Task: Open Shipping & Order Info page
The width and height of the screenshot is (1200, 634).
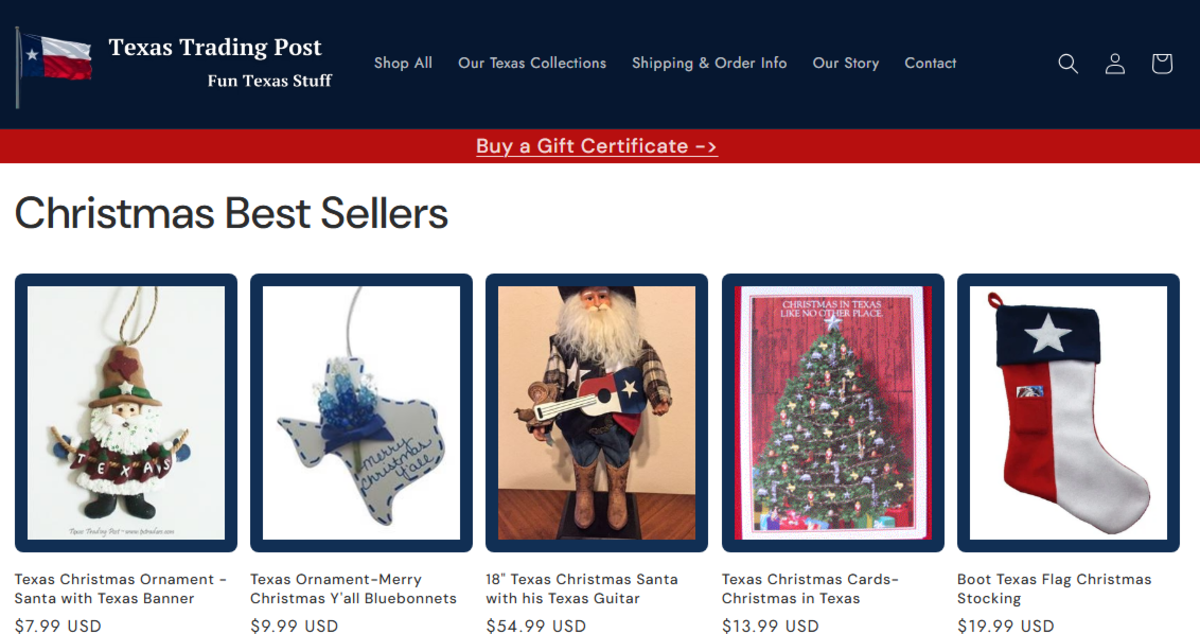Action: pos(709,63)
